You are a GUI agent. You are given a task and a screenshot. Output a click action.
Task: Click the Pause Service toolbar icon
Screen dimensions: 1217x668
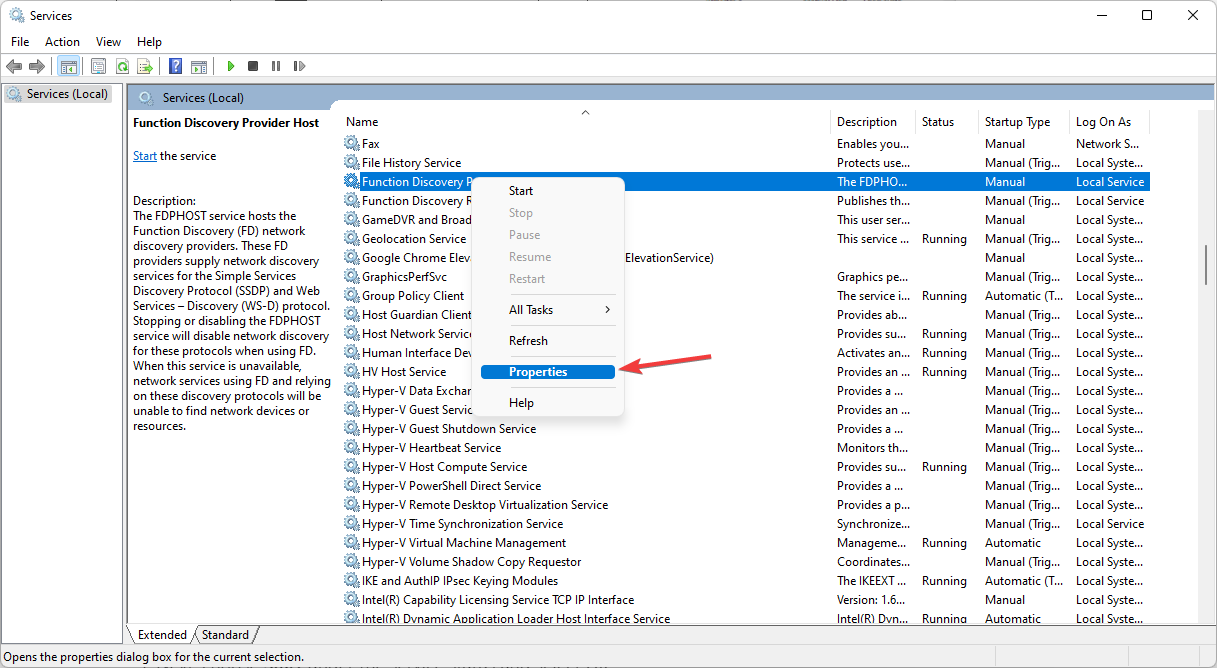pos(276,66)
